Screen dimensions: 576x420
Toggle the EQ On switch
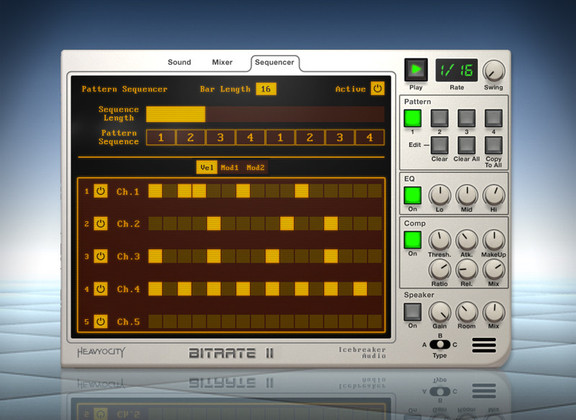click(x=413, y=195)
